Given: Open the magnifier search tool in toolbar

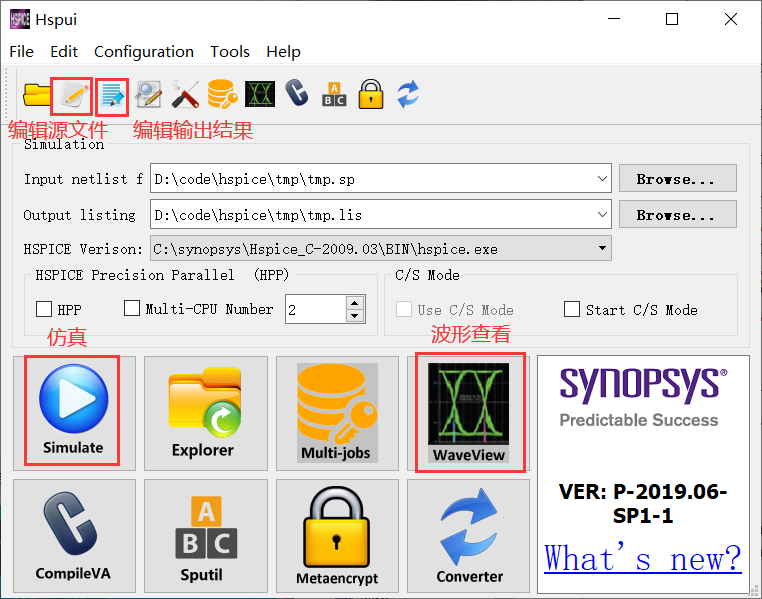Looking at the screenshot, I should click(x=149, y=94).
